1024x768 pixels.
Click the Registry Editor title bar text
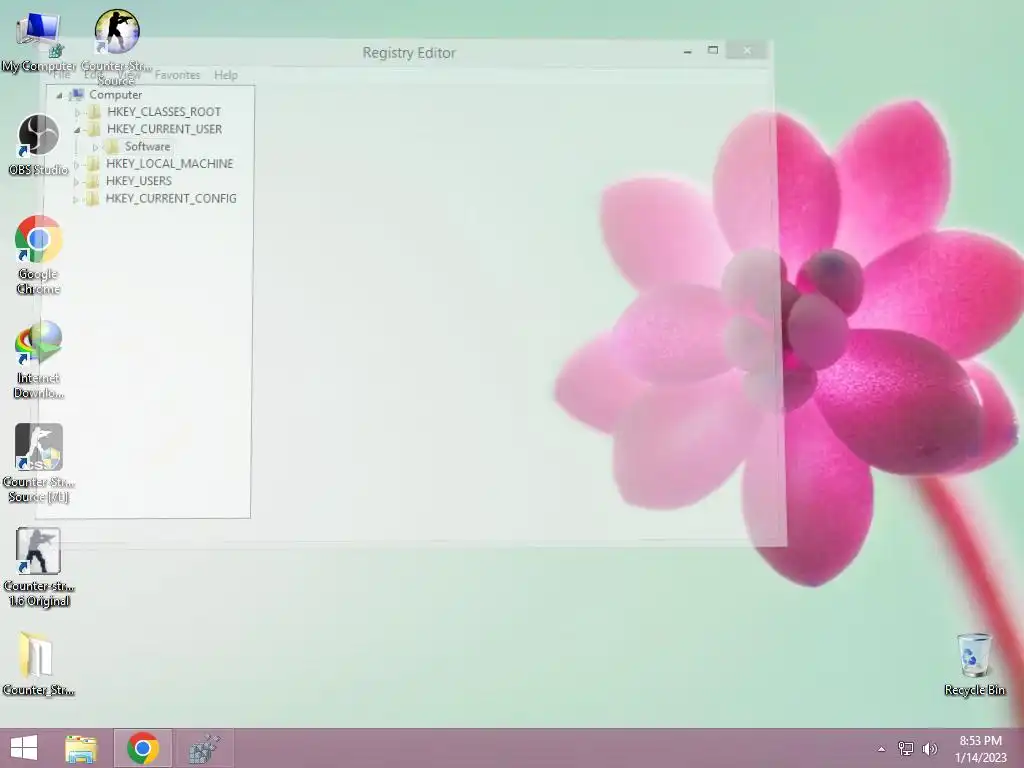pyautogui.click(x=409, y=53)
